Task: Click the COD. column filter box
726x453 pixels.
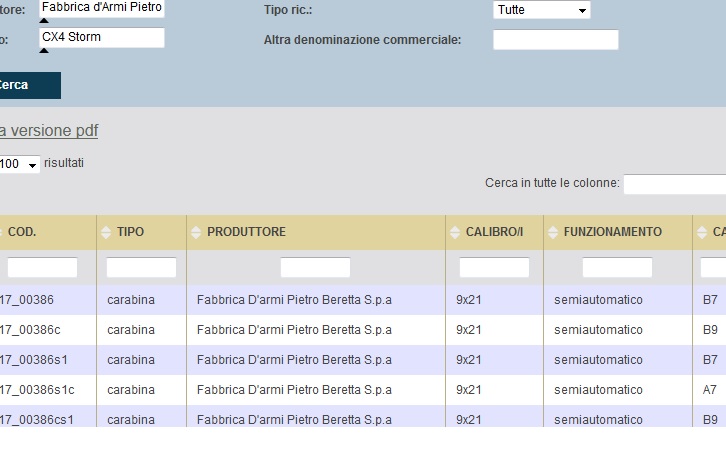Action: point(42,267)
